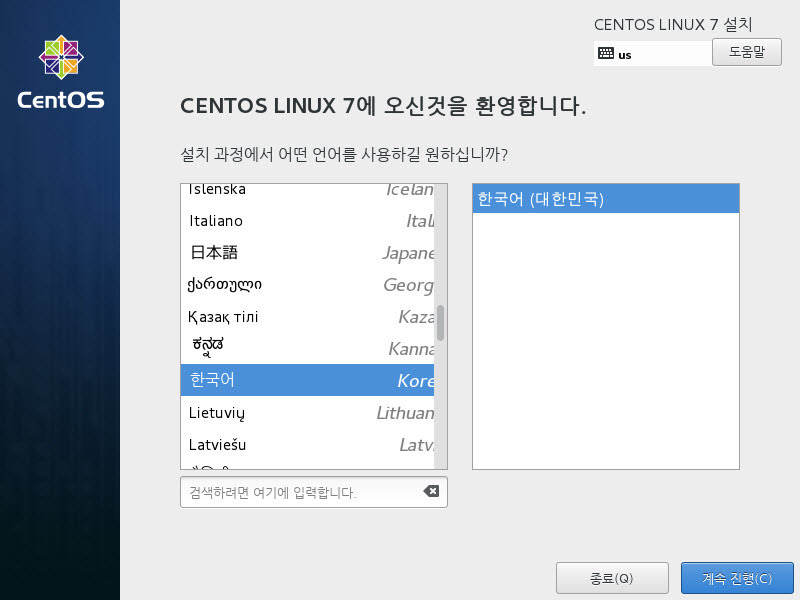Select 한국어 (대한민국) locale entry
Viewport: 800px width, 600px height.
606,198
